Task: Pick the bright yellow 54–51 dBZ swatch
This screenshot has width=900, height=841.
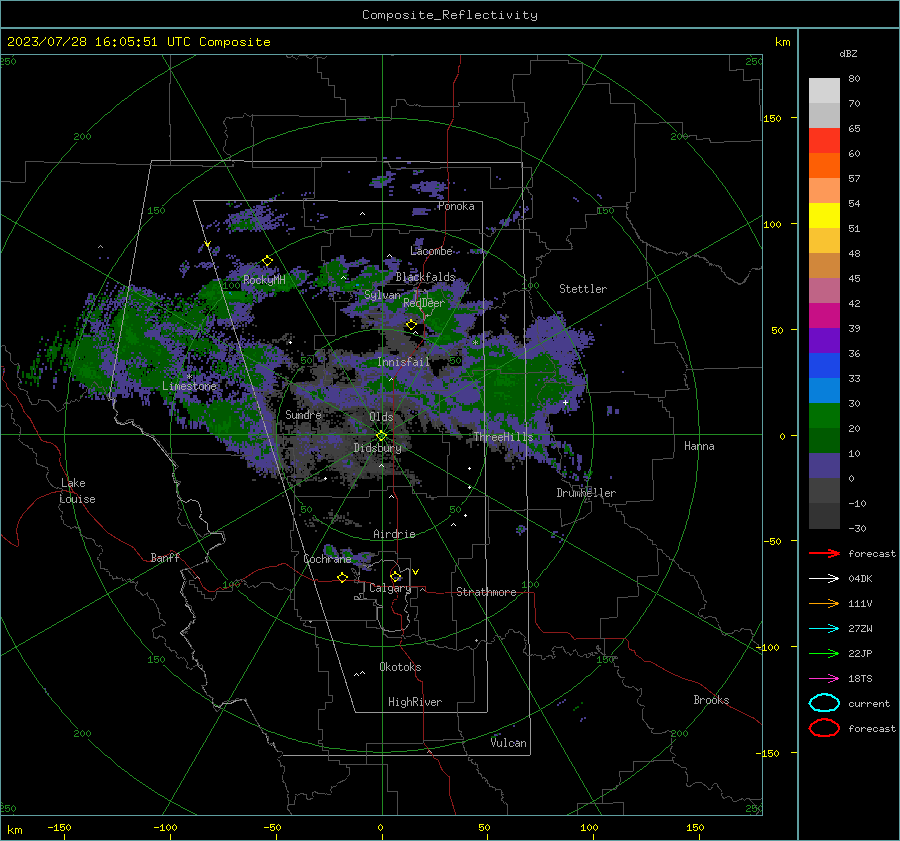Action: click(x=824, y=216)
